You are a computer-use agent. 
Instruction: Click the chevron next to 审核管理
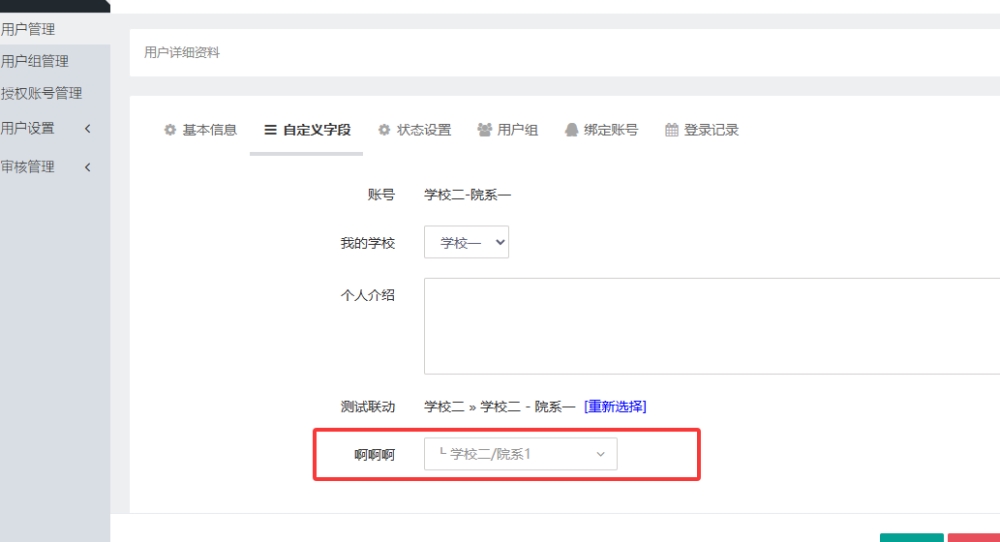(x=87, y=167)
